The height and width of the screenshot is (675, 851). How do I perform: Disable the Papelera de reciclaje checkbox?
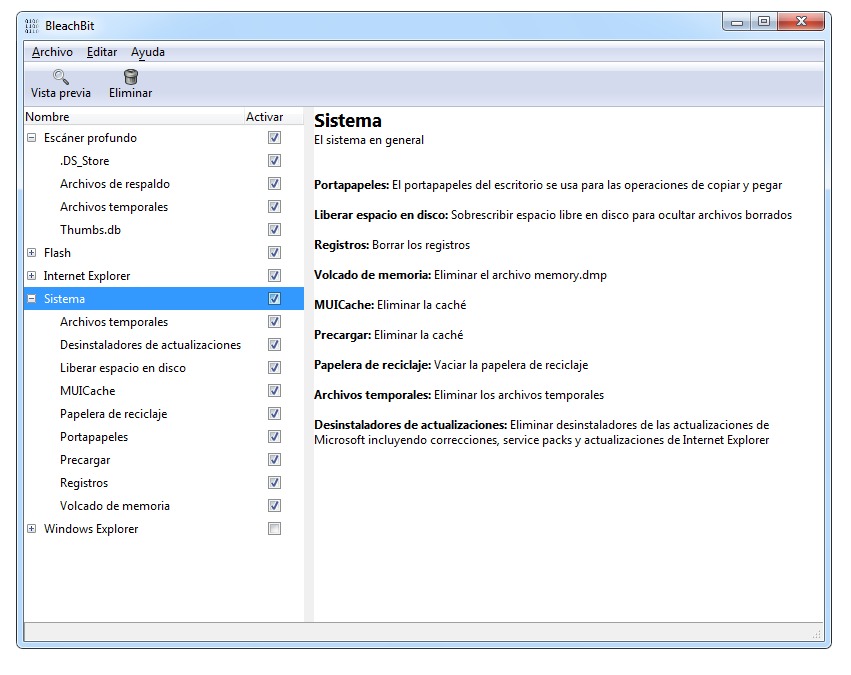click(274, 413)
